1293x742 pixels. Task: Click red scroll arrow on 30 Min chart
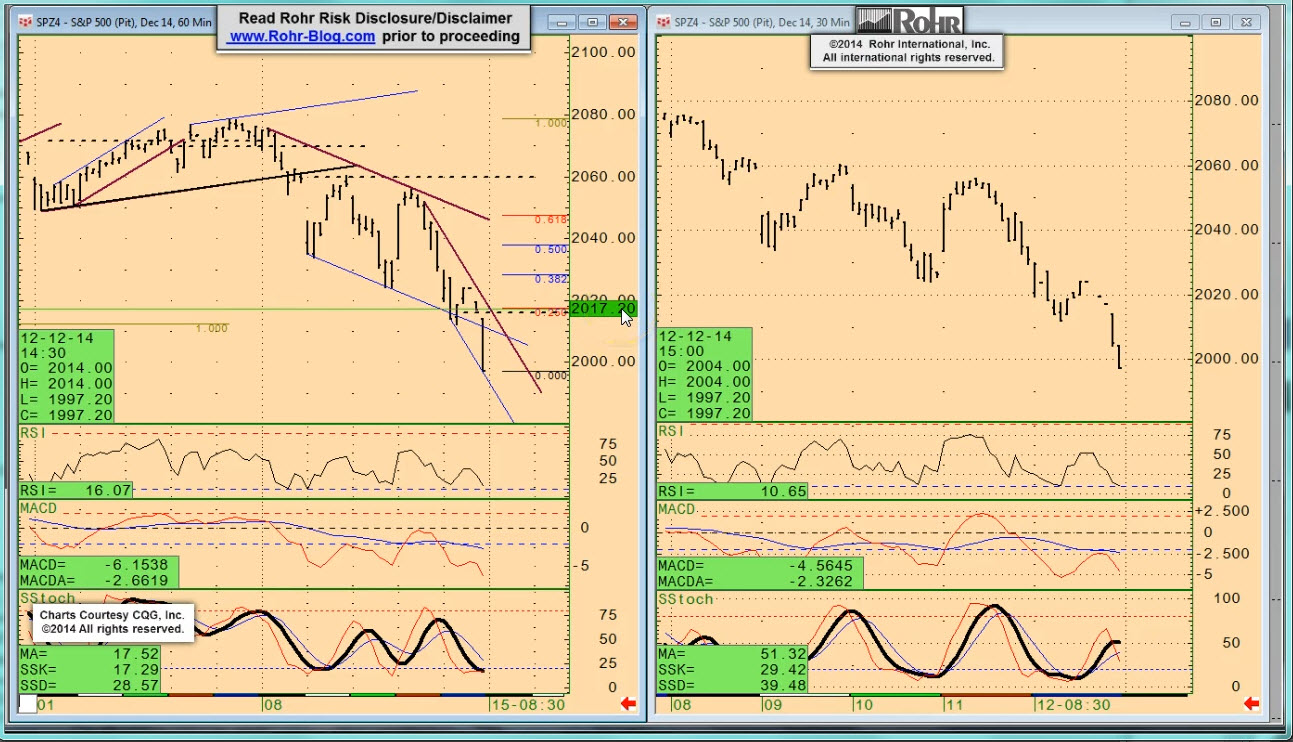click(x=1251, y=704)
